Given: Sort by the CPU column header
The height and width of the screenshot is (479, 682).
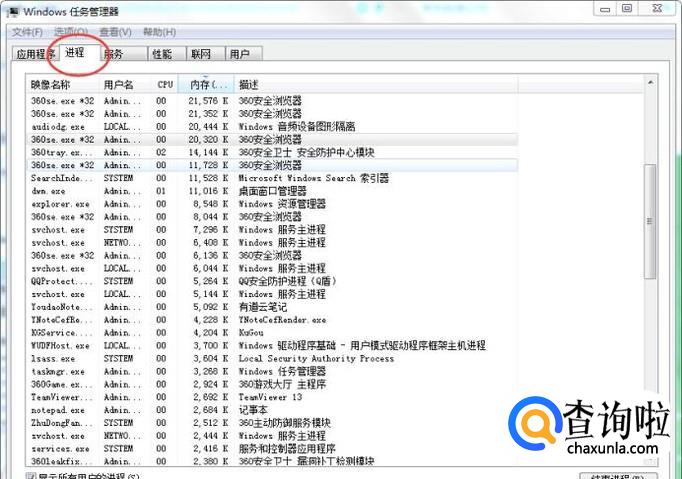Looking at the screenshot, I should (x=165, y=85).
